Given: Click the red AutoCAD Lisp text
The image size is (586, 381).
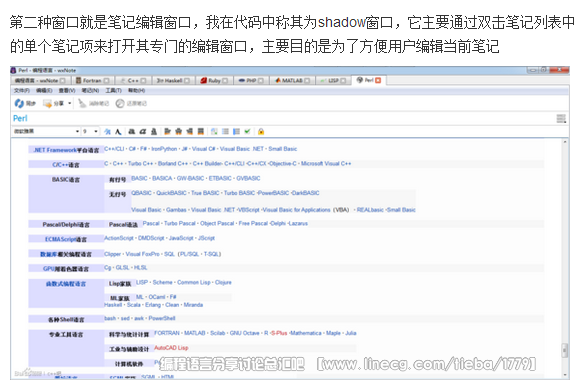Looking at the screenshot, I should [x=171, y=348].
